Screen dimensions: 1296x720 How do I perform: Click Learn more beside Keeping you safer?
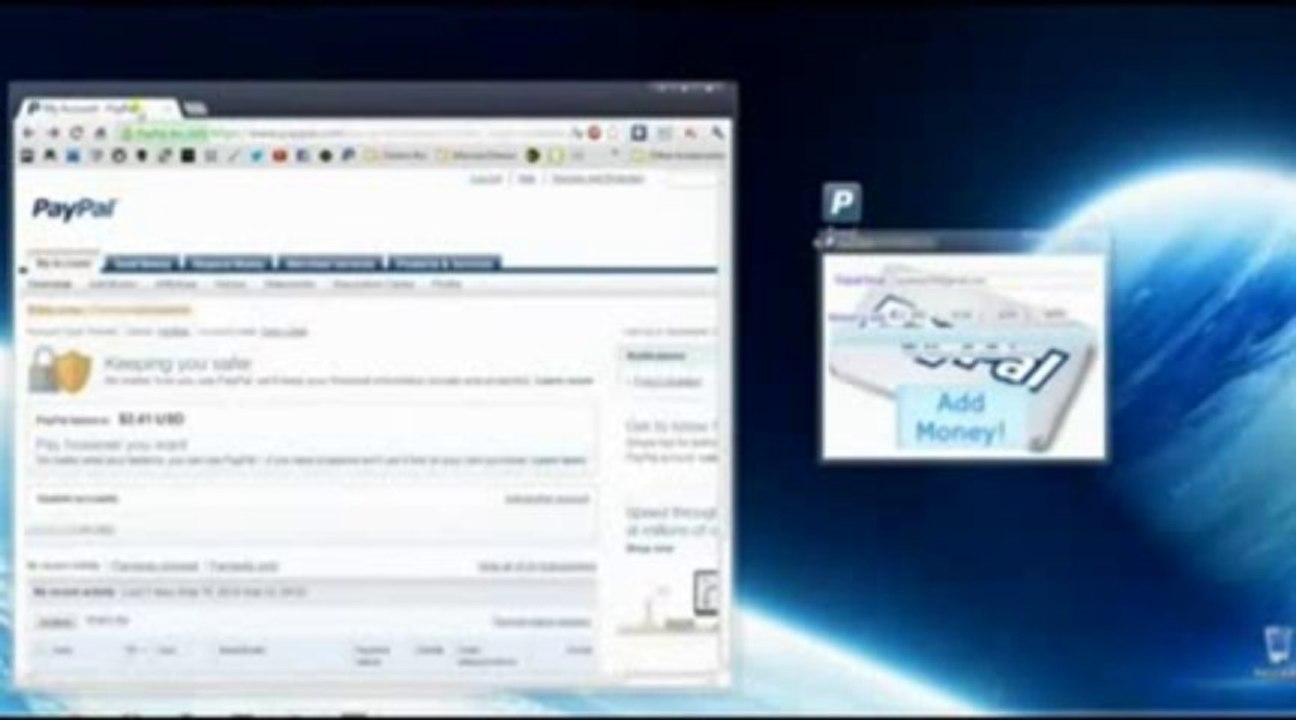pos(564,381)
